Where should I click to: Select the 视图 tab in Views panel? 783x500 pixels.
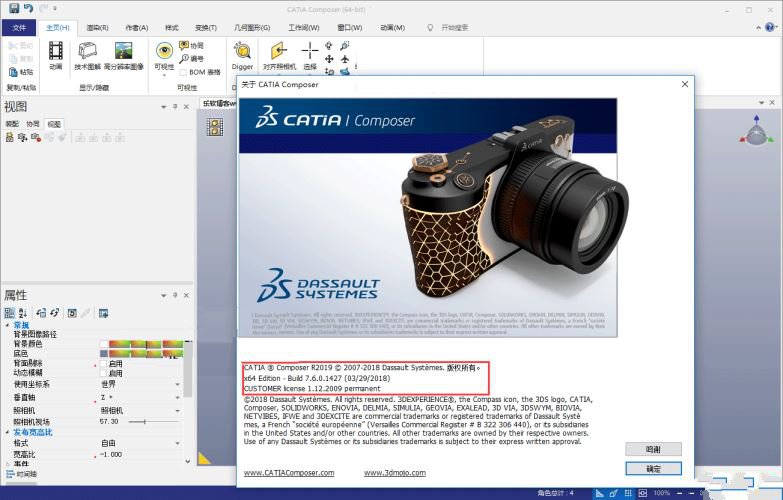(x=53, y=124)
